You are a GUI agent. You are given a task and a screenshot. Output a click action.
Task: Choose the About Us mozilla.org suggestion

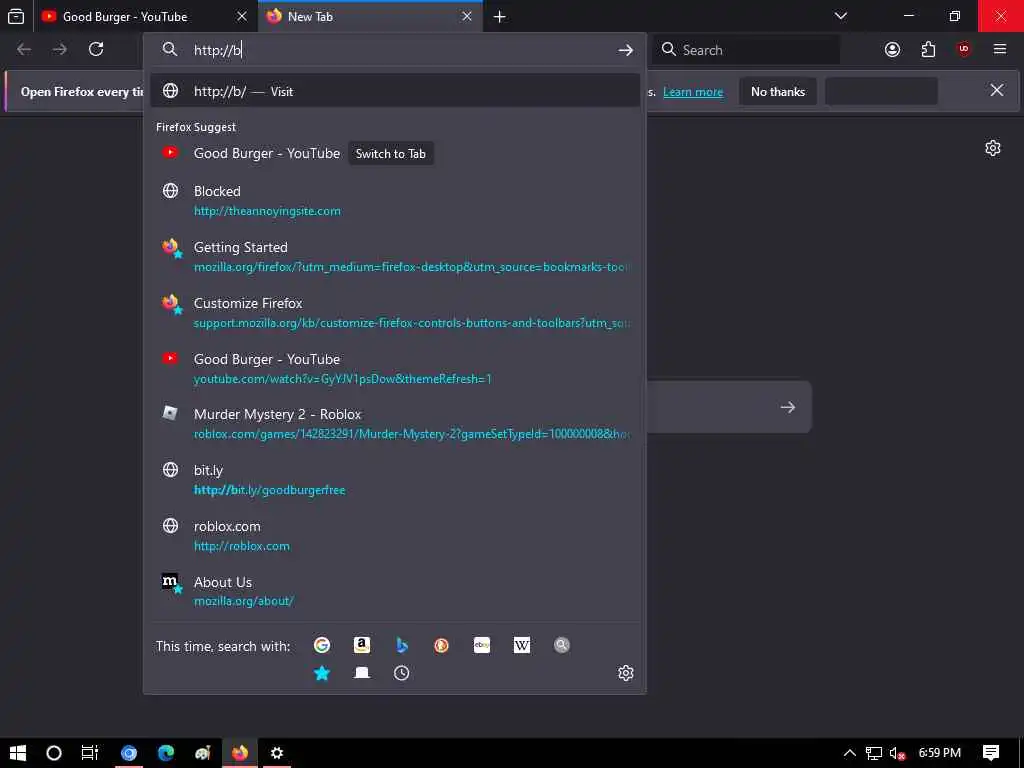click(x=395, y=591)
